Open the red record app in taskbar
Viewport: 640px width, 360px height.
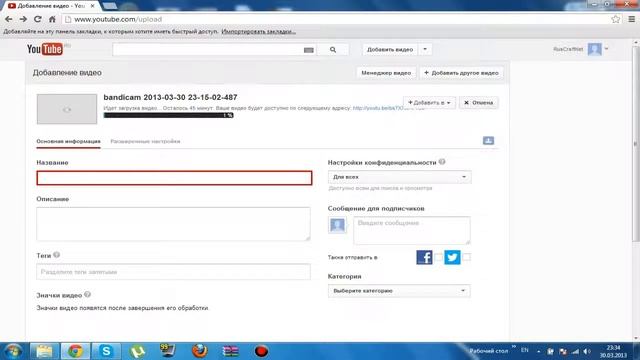[x=261, y=351]
